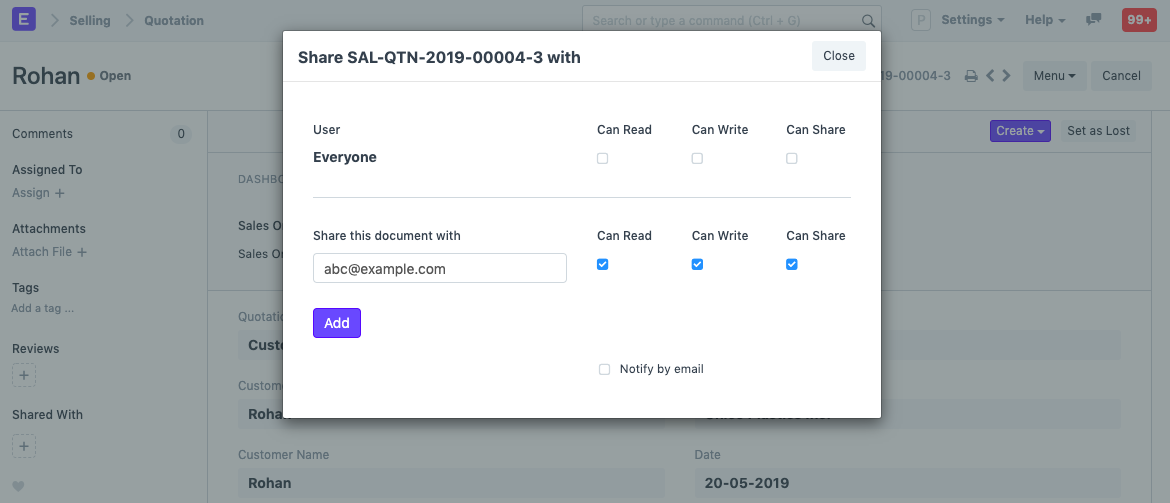Viewport: 1170px width, 503px height.
Task: Click the ERPNext home logo icon
Action: click(x=24, y=19)
